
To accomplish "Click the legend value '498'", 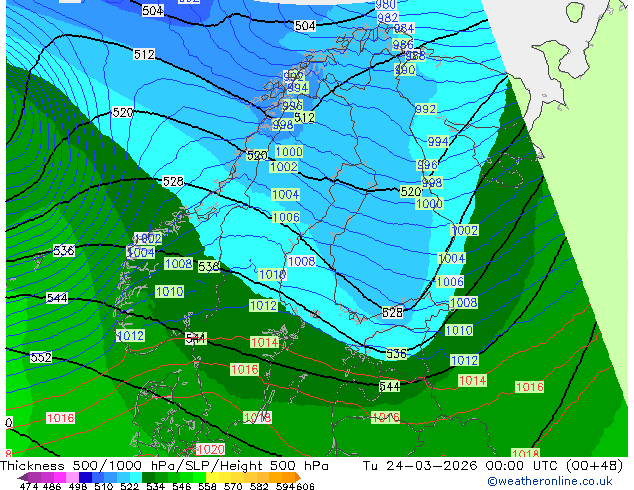I will tap(78, 486).
